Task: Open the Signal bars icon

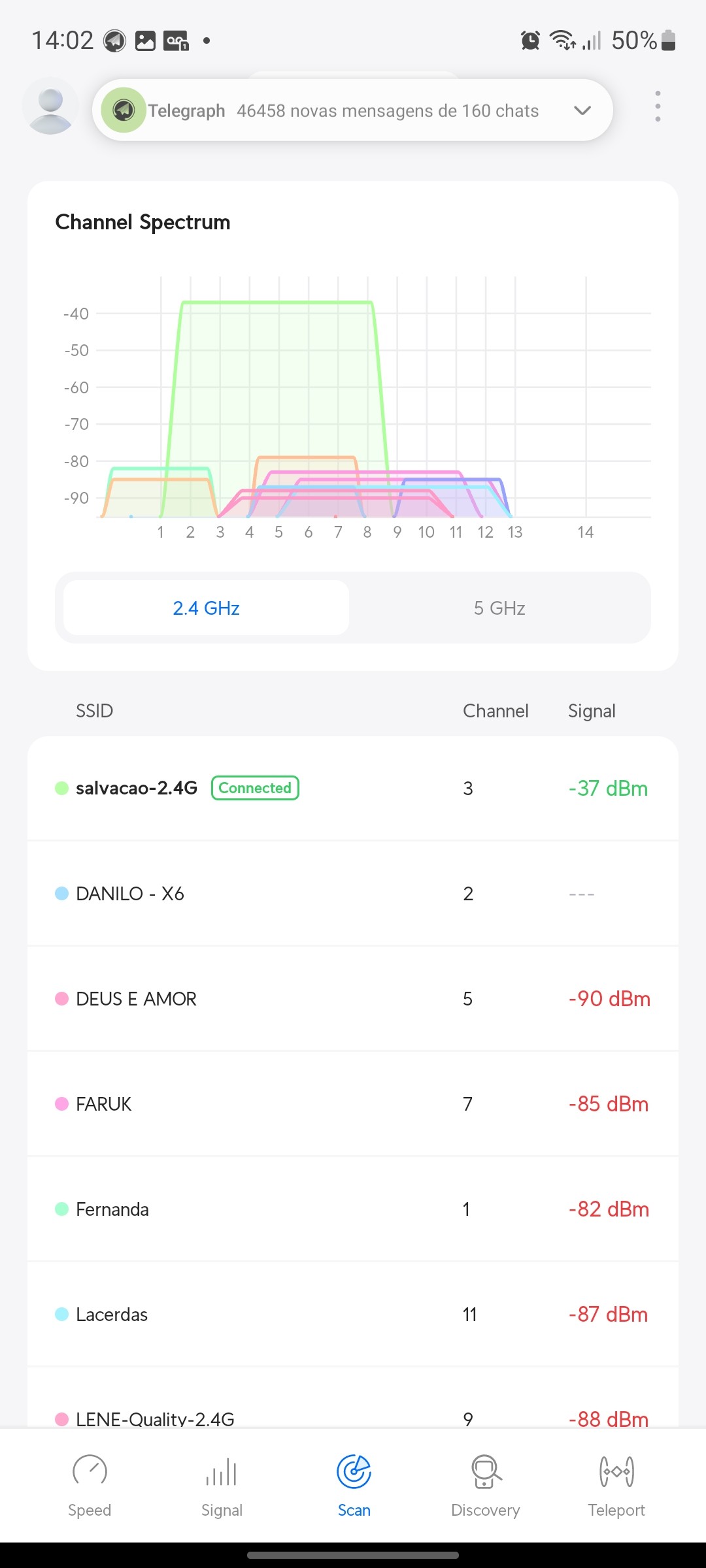Action: [x=222, y=1473]
